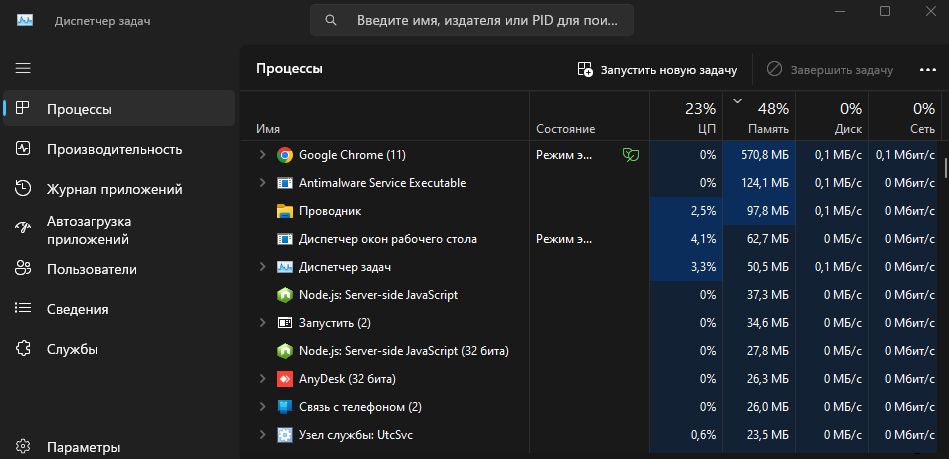Maximize the Task Manager window
This screenshot has width=949, height=459.
[884, 11]
